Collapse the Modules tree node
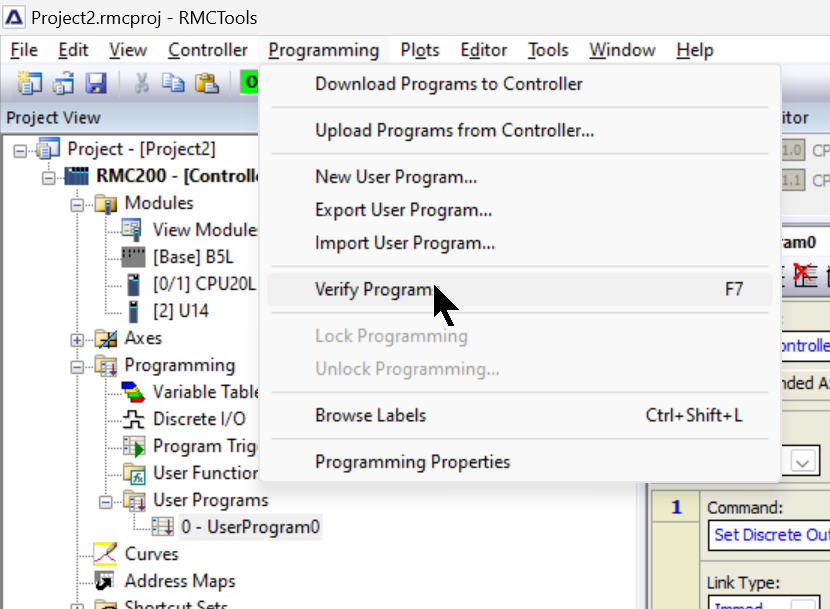Screen dimensions: 830x609 (77, 205)
